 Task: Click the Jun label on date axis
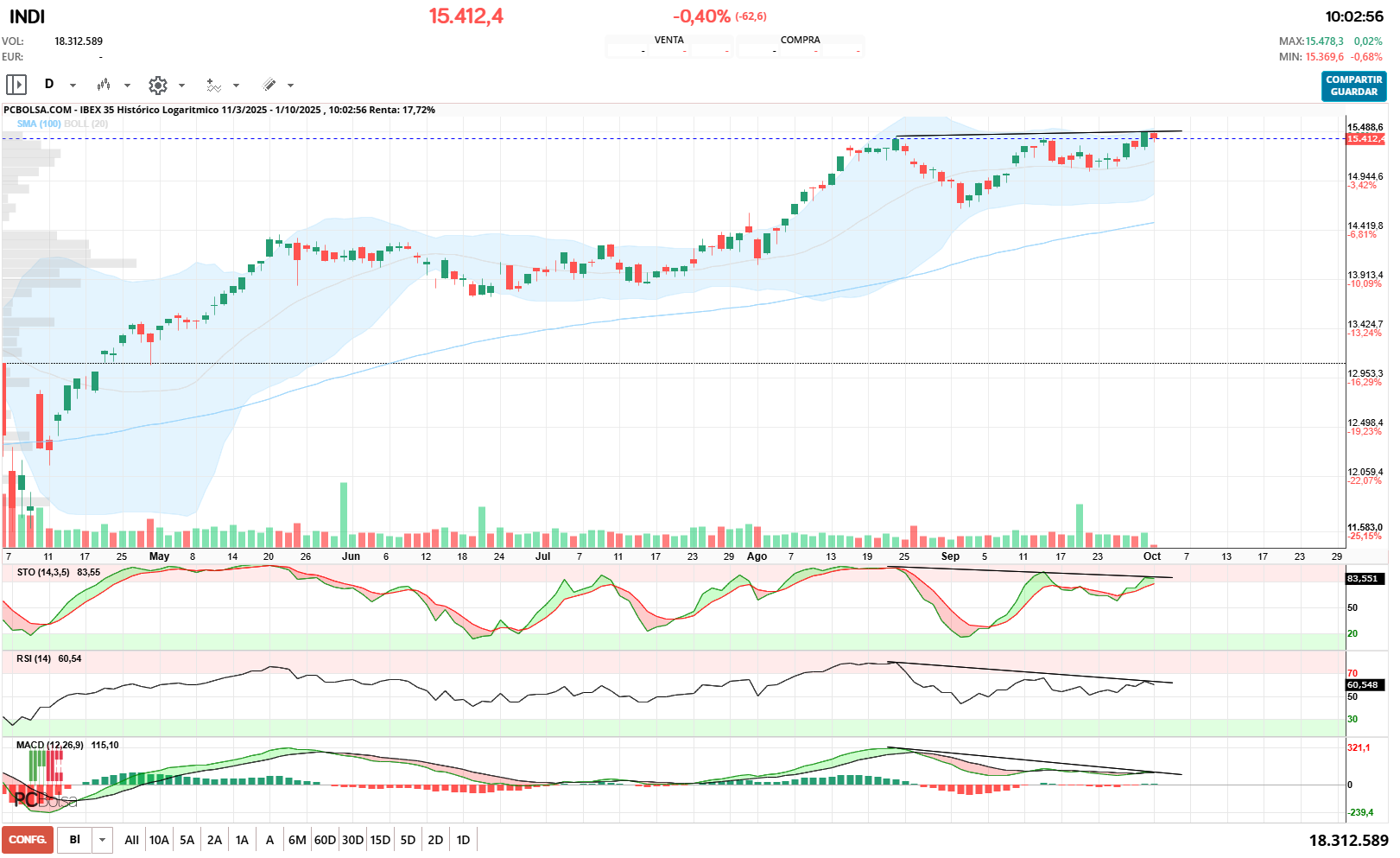click(x=351, y=556)
